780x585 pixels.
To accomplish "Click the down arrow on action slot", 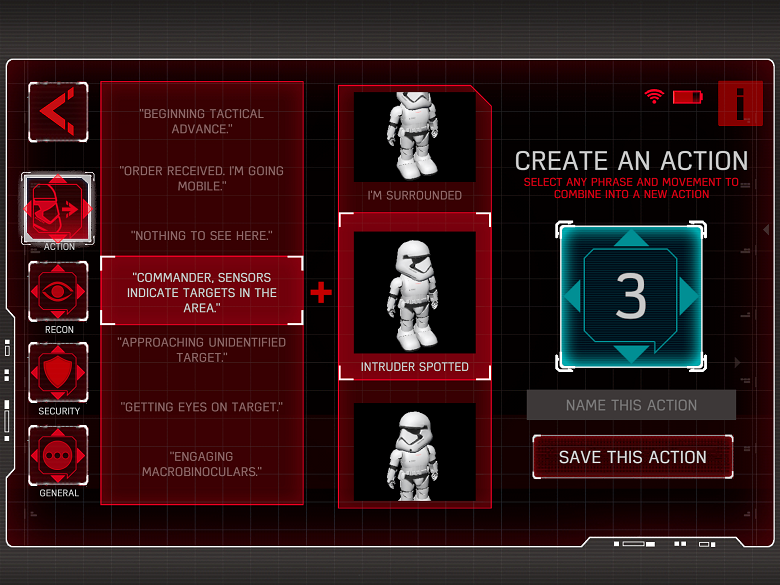I will click(631, 353).
